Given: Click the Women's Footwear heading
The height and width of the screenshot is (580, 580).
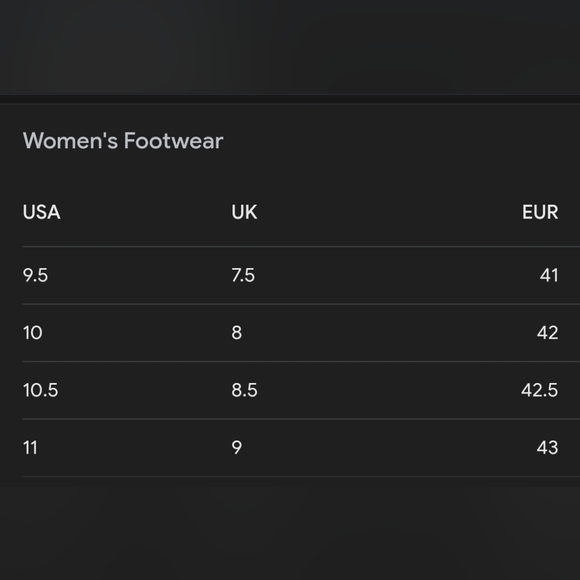Looking at the screenshot, I should click(123, 141).
